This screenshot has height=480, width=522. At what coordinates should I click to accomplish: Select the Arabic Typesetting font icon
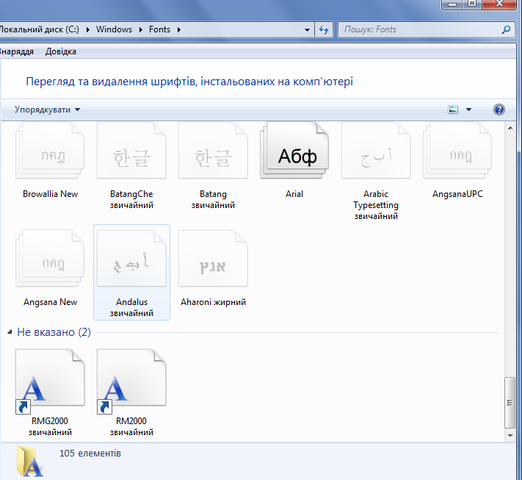point(376,151)
